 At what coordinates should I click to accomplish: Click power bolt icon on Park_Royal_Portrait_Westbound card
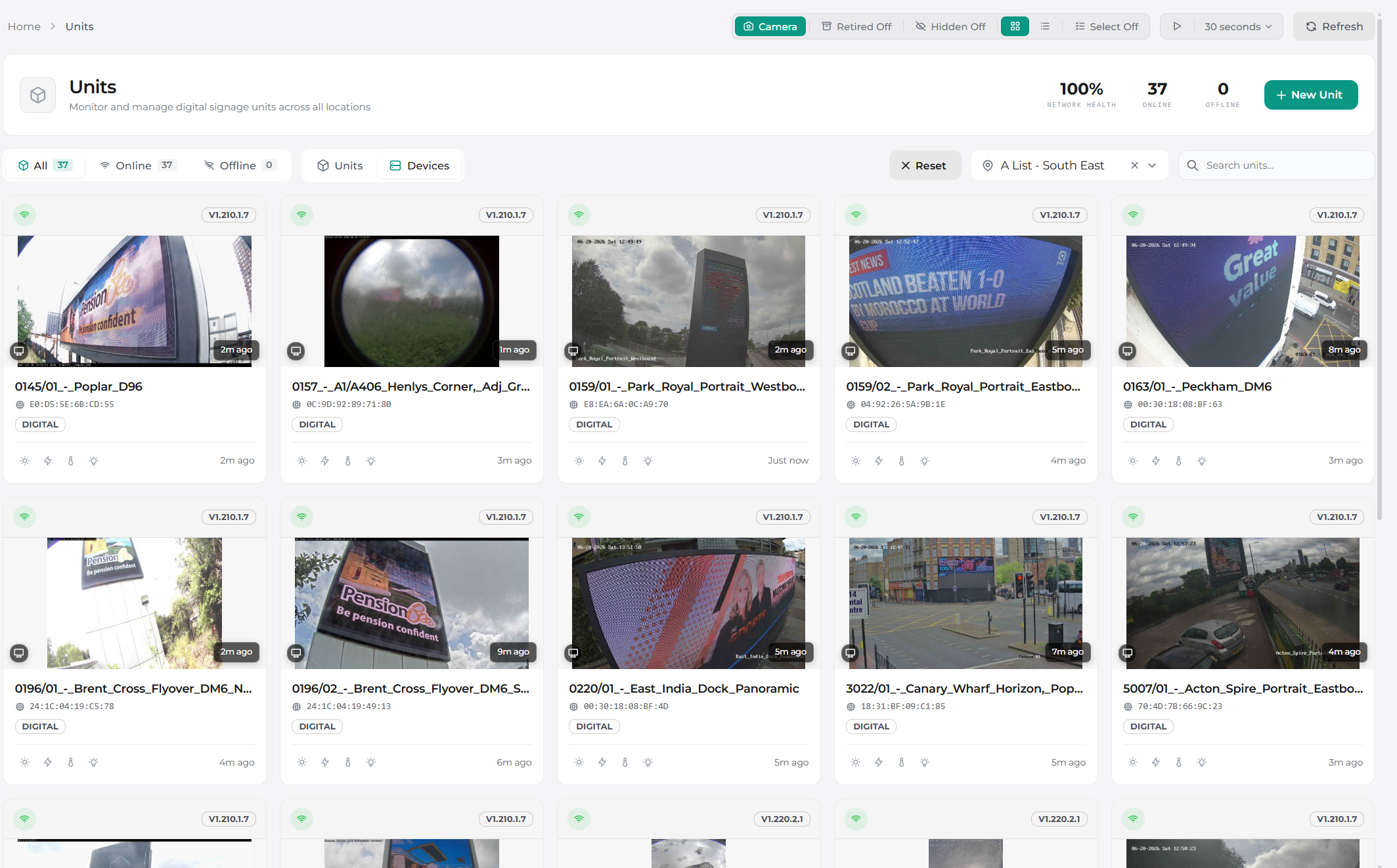coord(602,461)
